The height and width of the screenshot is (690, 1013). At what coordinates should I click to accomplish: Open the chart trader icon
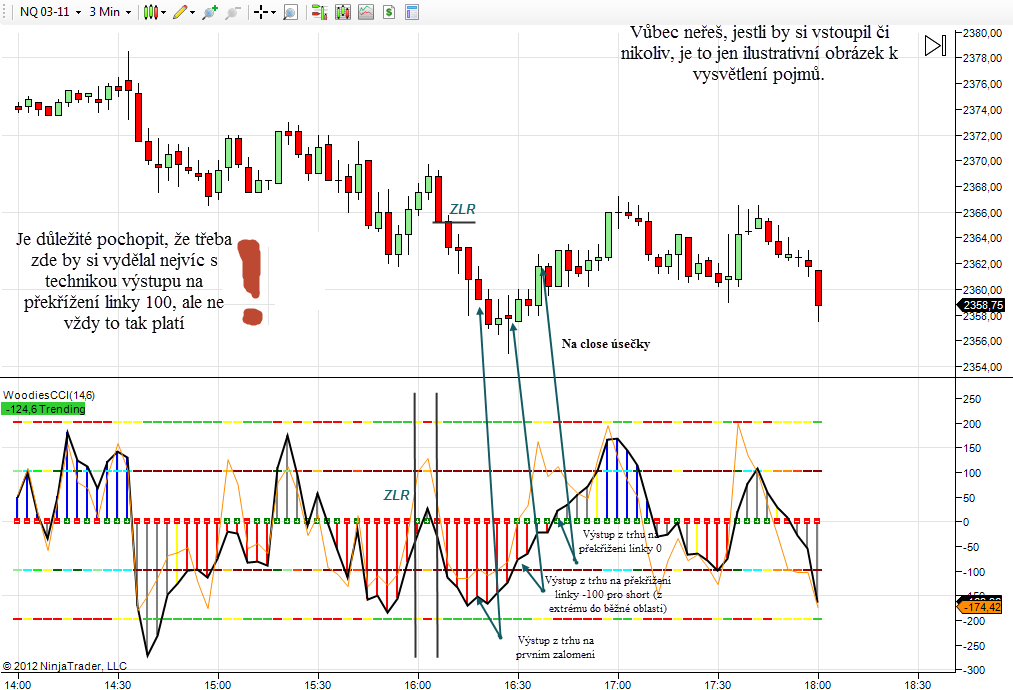tap(319, 12)
